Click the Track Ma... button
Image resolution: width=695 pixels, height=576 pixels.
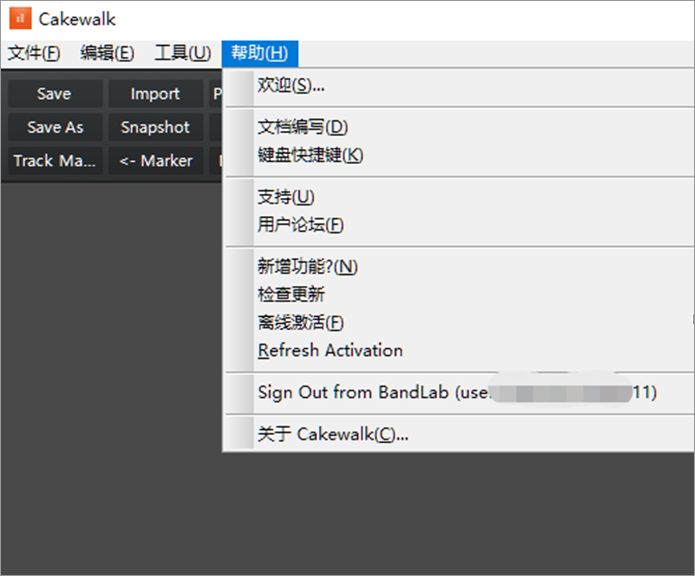[55, 160]
